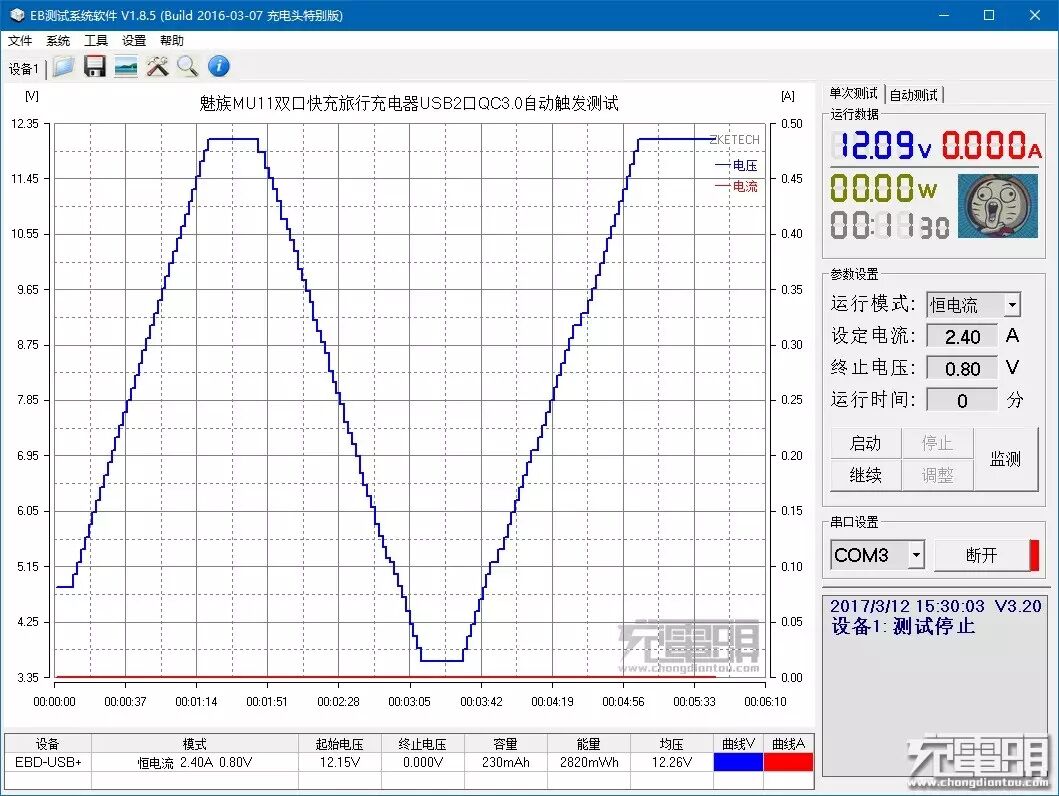Click the elapsed time readout

coord(890,225)
